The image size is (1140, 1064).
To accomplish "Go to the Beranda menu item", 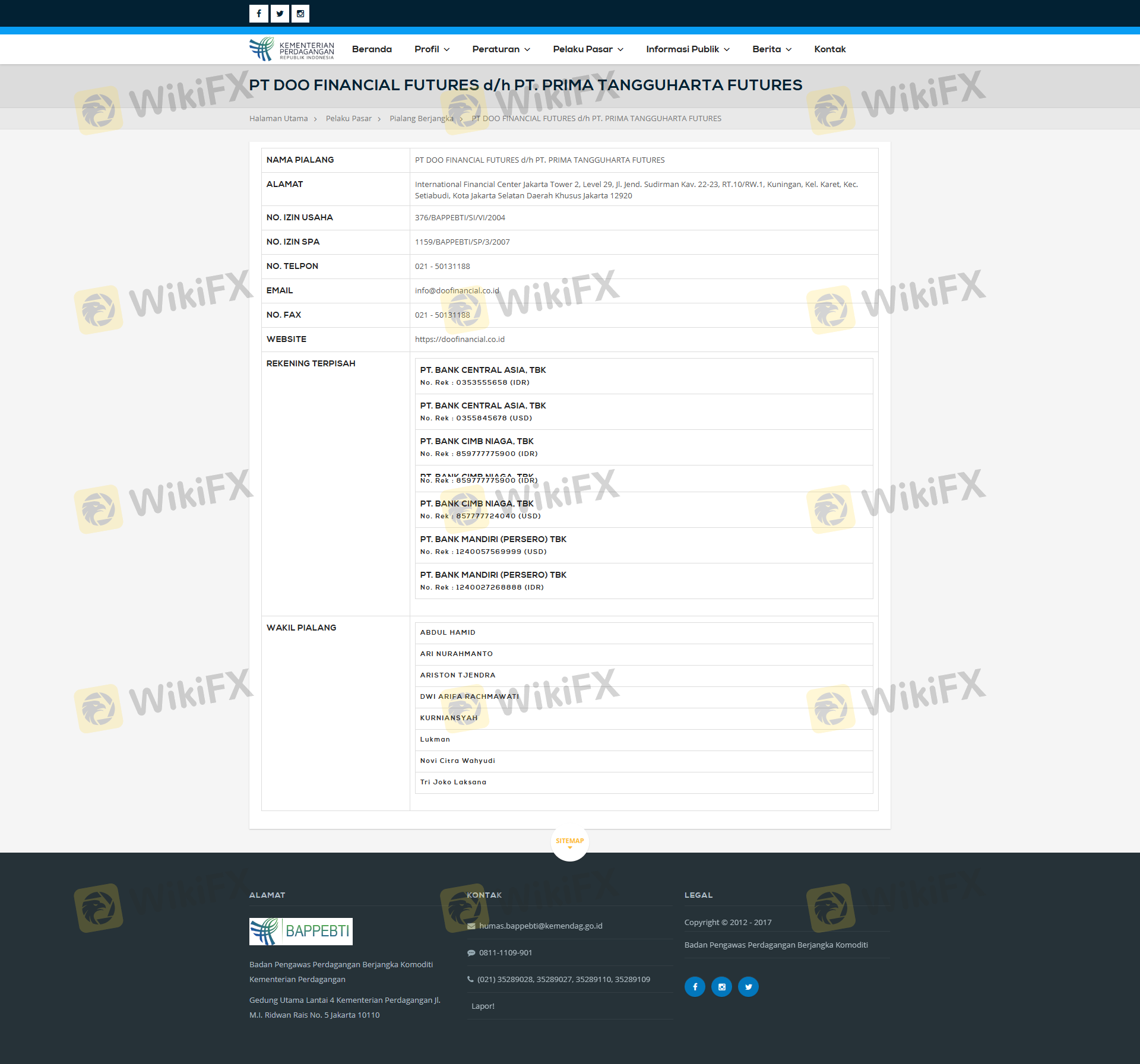I will [372, 49].
